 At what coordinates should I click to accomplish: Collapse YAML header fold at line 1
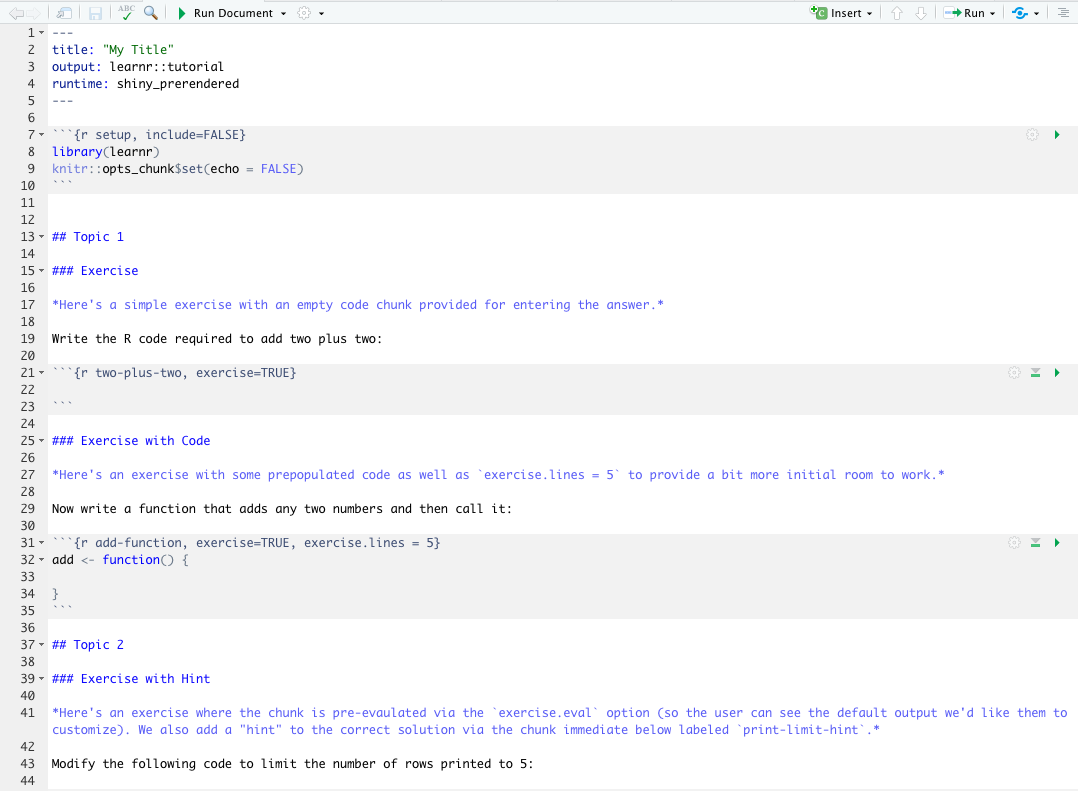41,33
